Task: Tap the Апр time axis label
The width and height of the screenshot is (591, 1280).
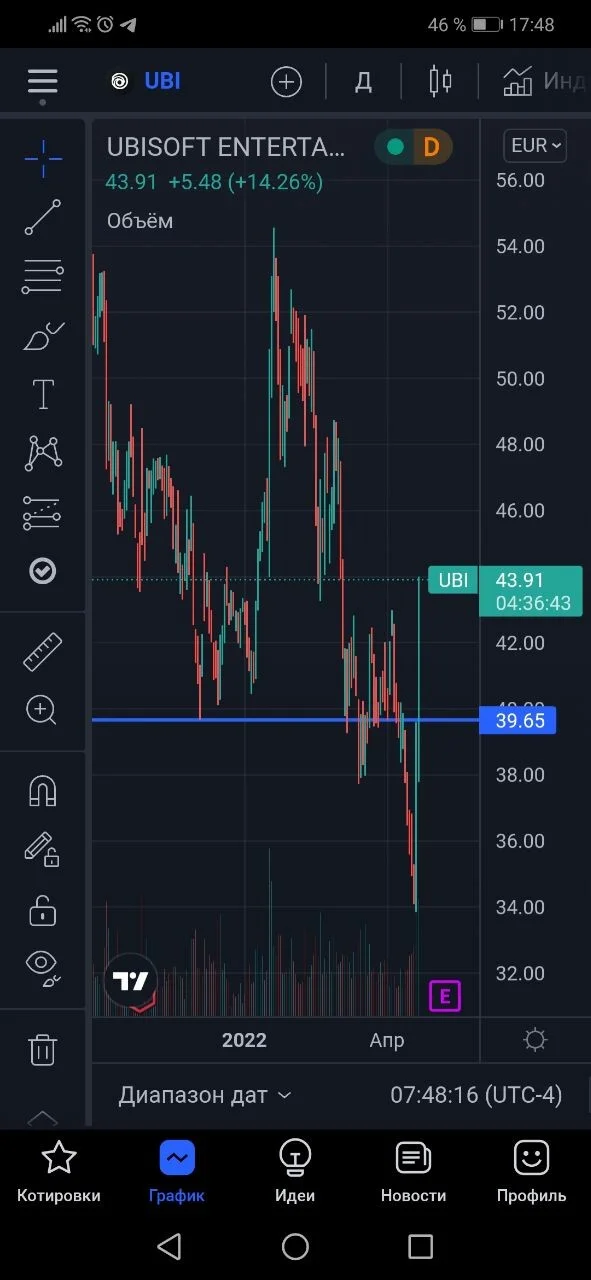Action: tap(387, 1040)
